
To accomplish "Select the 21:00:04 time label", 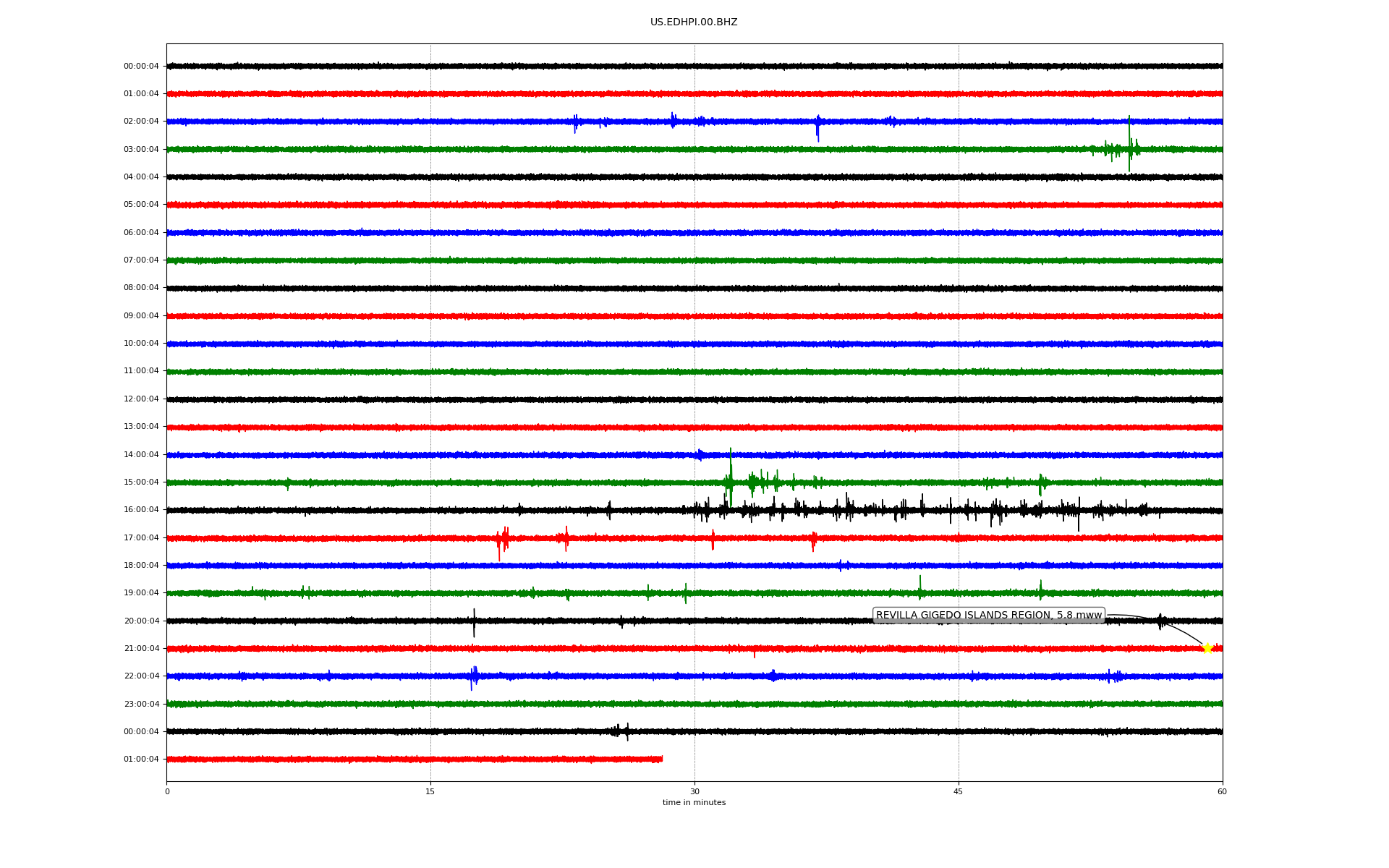I will coord(141,649).
